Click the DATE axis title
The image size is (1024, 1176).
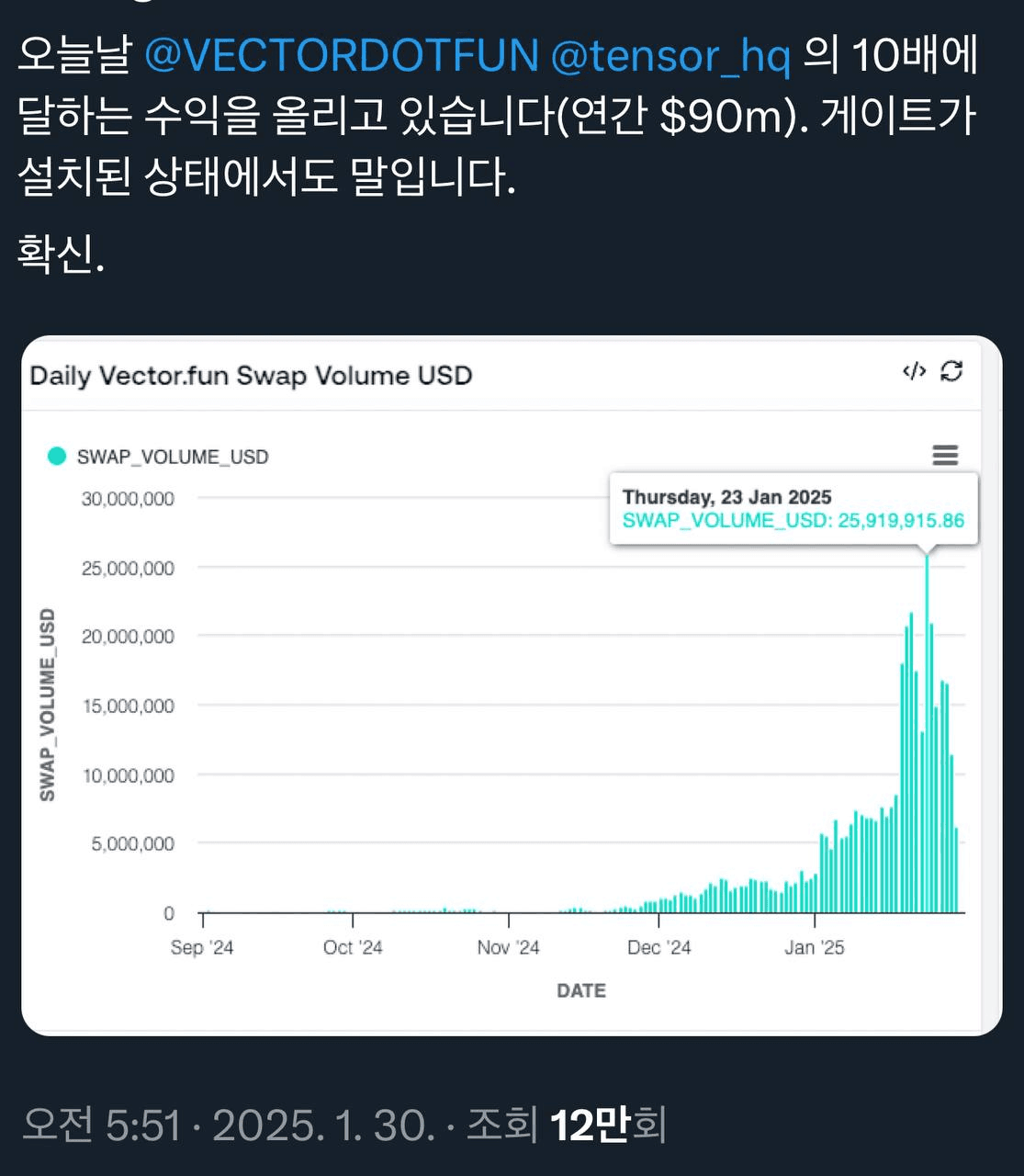[581, 990]
